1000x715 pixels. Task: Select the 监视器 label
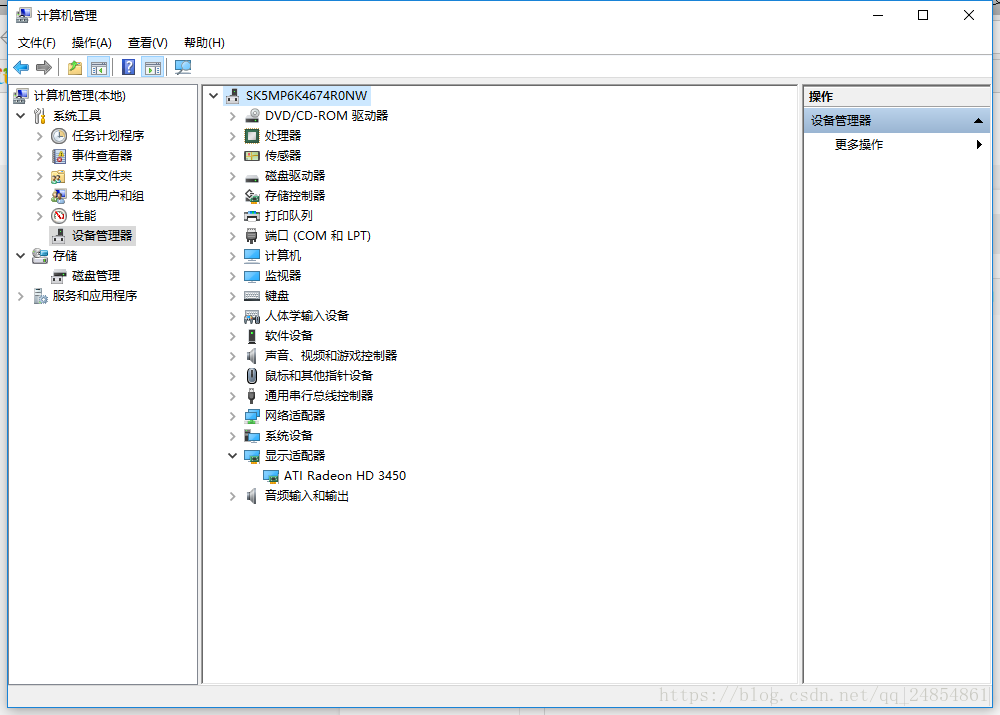pyautogui.click(x=283, y=276)
